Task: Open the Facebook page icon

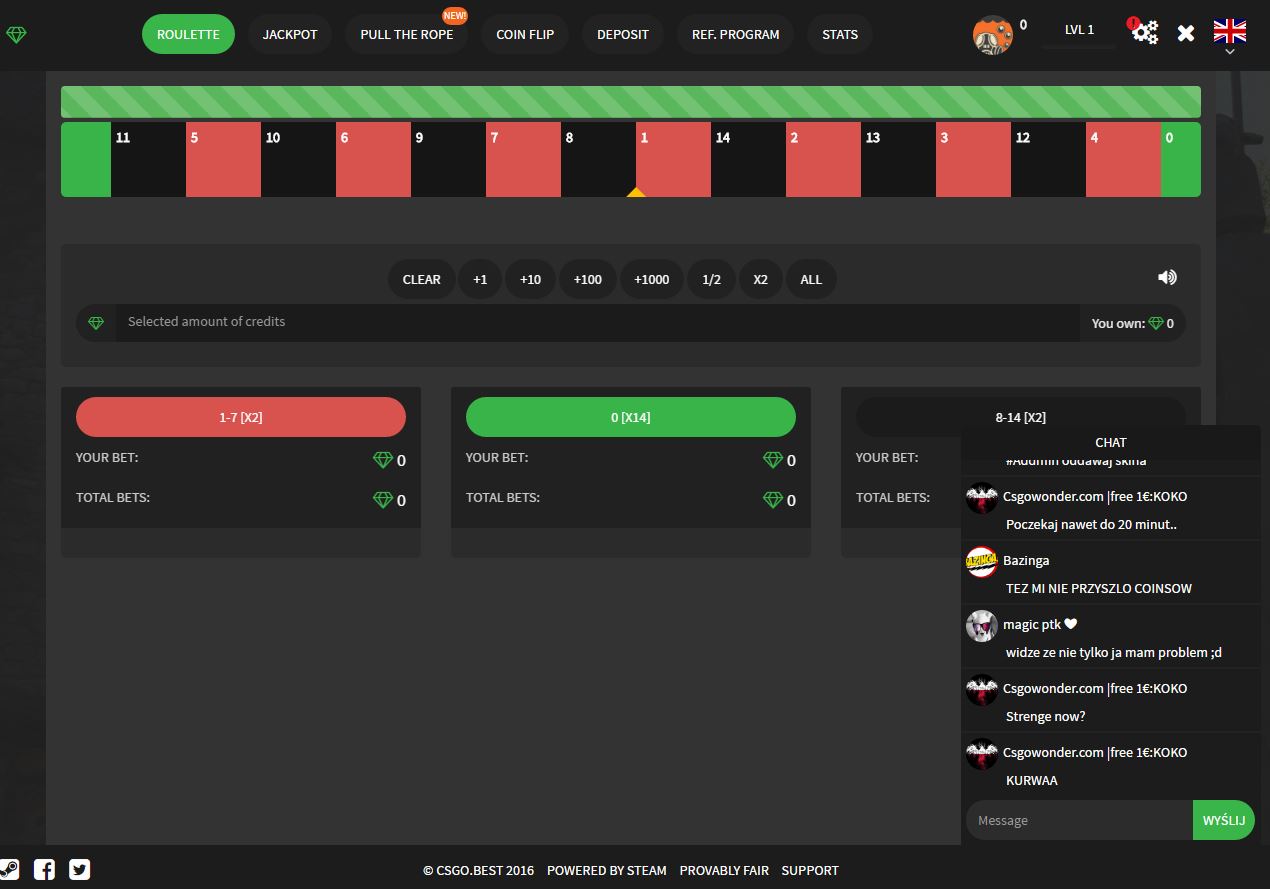Action: pos(44,869)
